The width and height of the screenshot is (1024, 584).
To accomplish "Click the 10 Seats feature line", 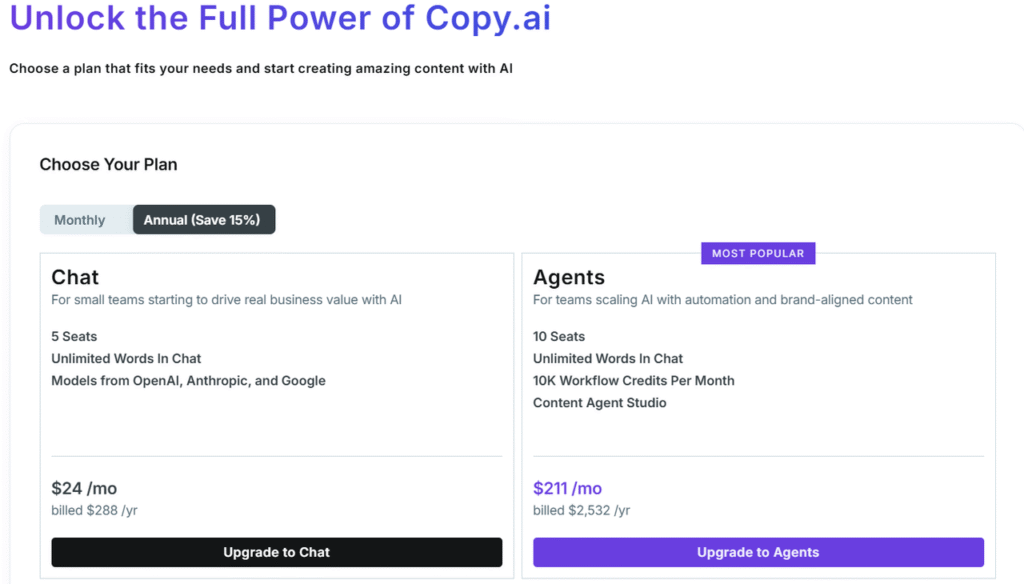I will 559,337.
